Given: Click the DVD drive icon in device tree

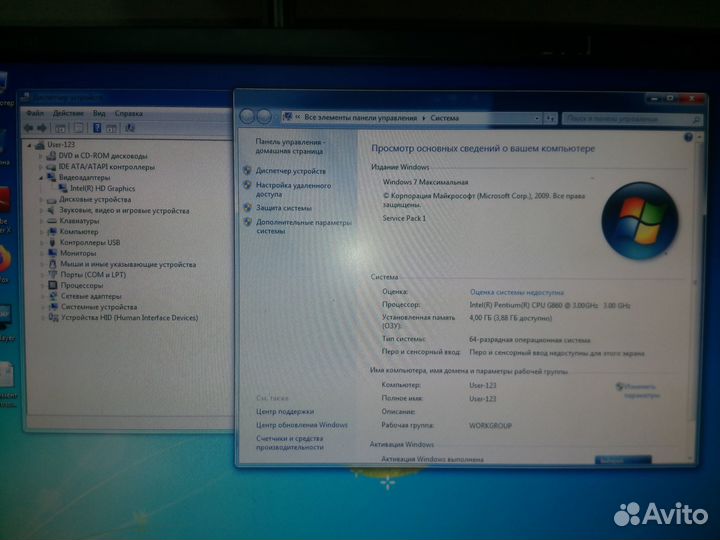Looking at the screenshot, I should click(51, 156).
